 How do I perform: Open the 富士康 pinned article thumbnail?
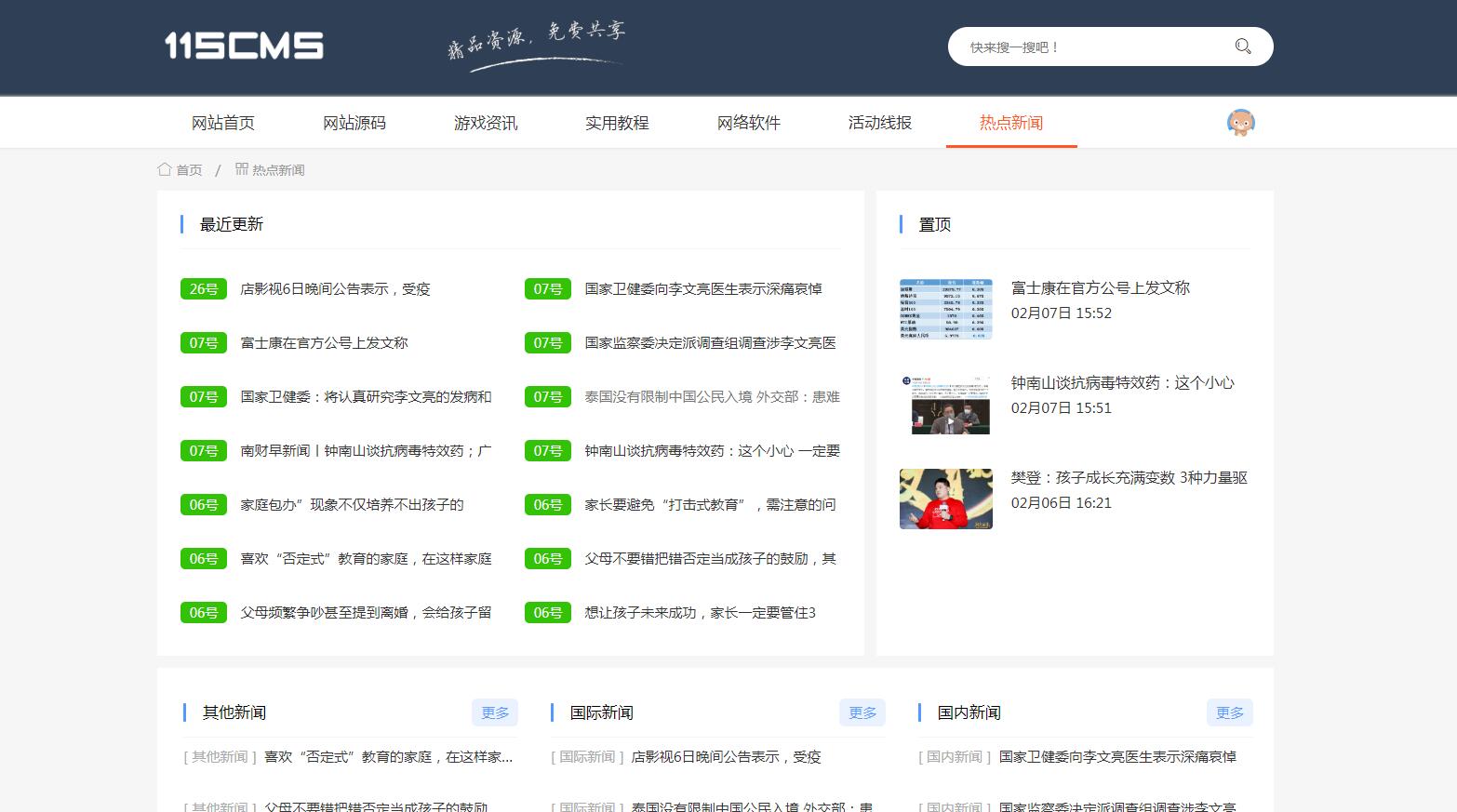[x=945, y=309]
